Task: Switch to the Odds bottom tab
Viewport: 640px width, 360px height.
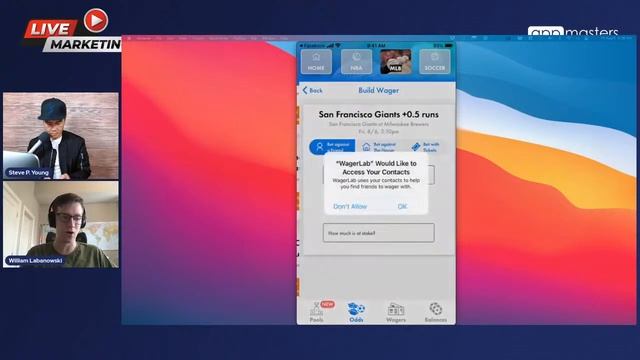Action: click(356, 312)
